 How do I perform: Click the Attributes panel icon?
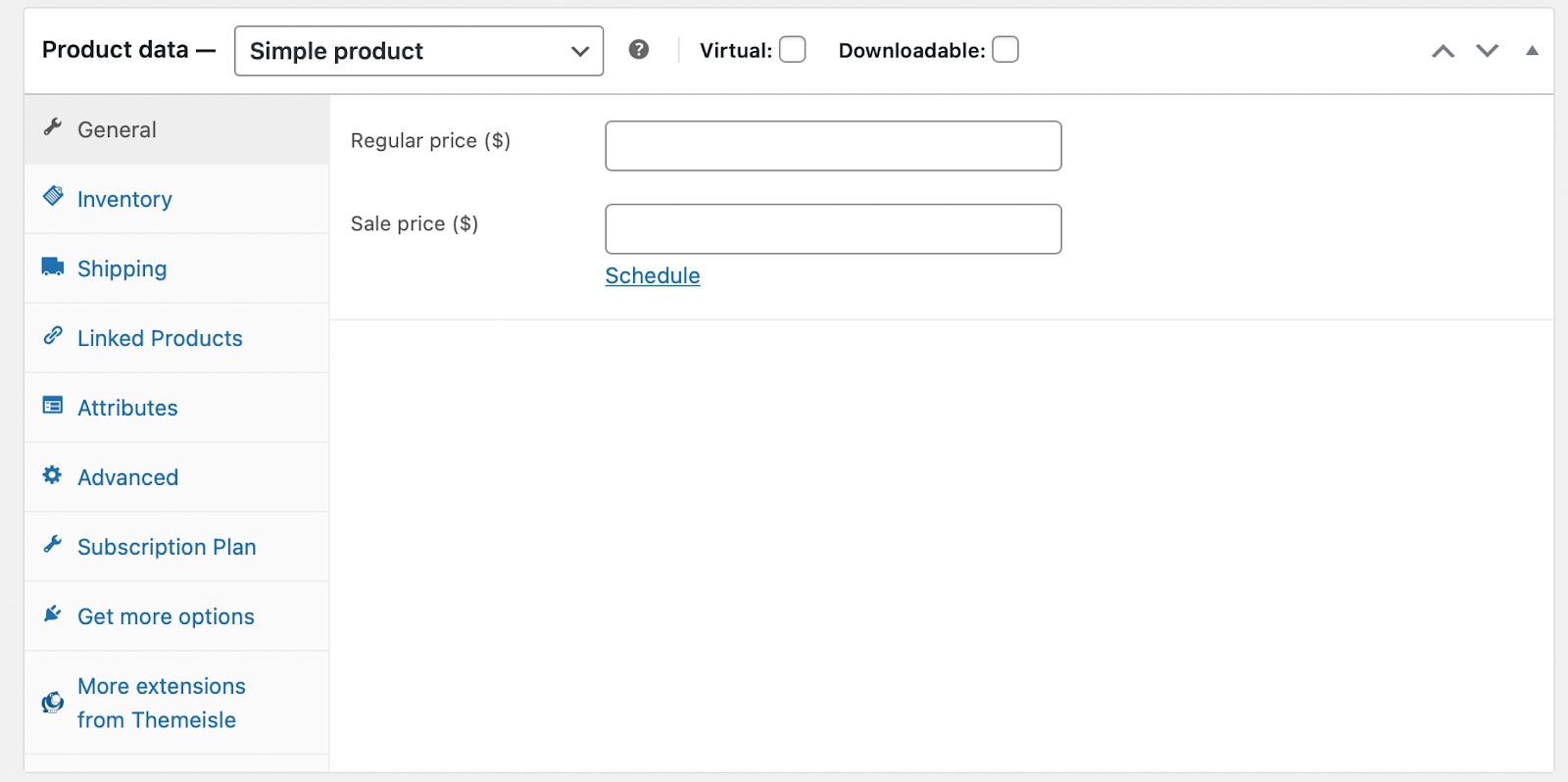pos(53,405)
